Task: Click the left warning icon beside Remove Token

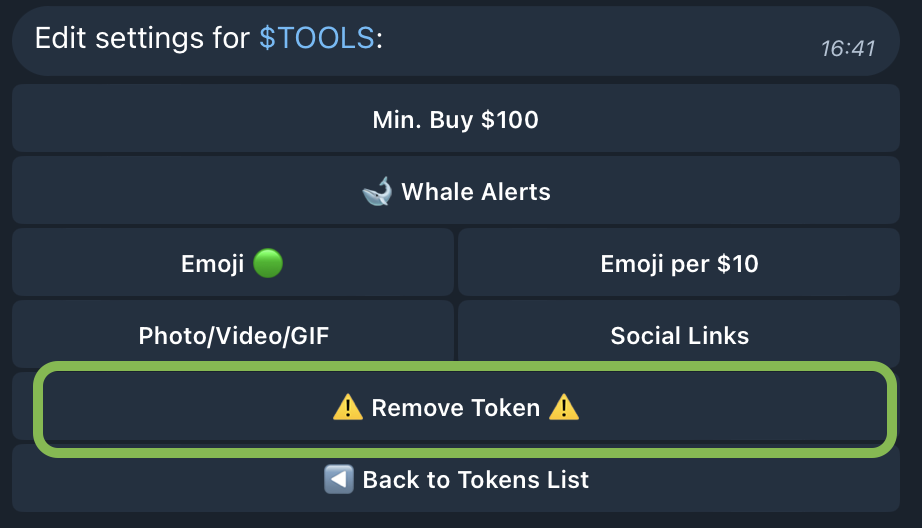Action: click(x=347, y=407)
